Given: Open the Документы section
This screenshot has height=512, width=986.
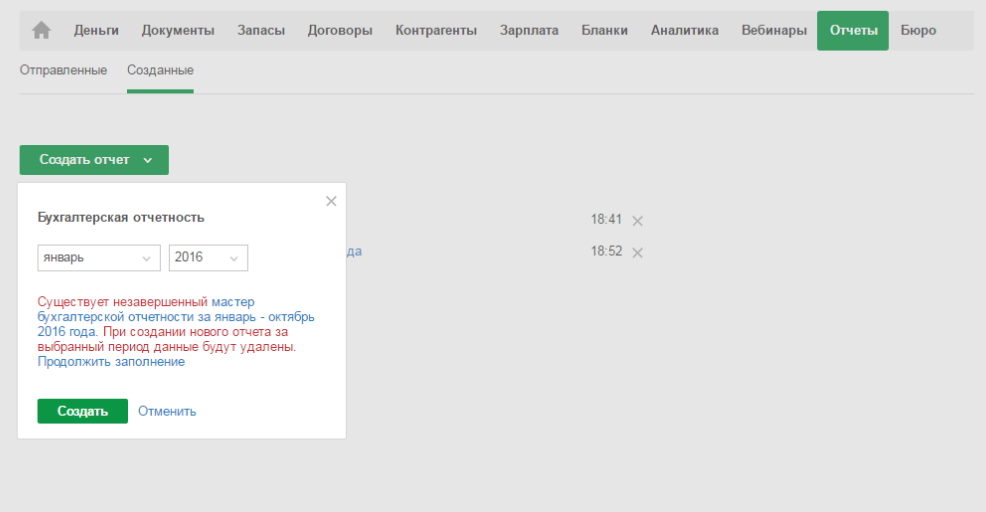Looking at the screenshot, I should (x=178, y=30).
